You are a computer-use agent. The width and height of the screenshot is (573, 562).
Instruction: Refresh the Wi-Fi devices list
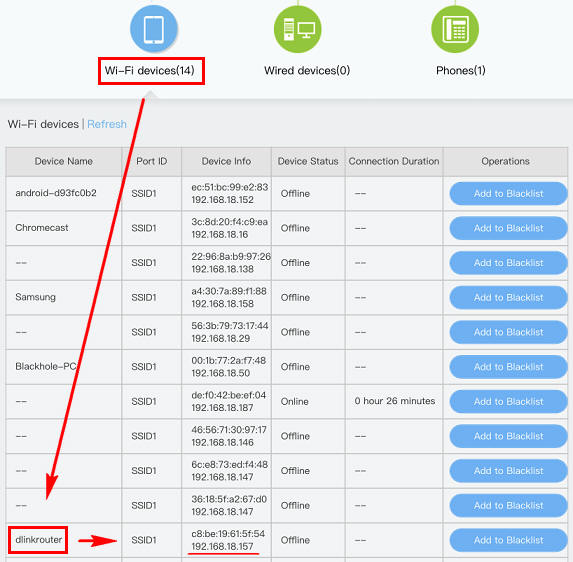pos(107,124)
